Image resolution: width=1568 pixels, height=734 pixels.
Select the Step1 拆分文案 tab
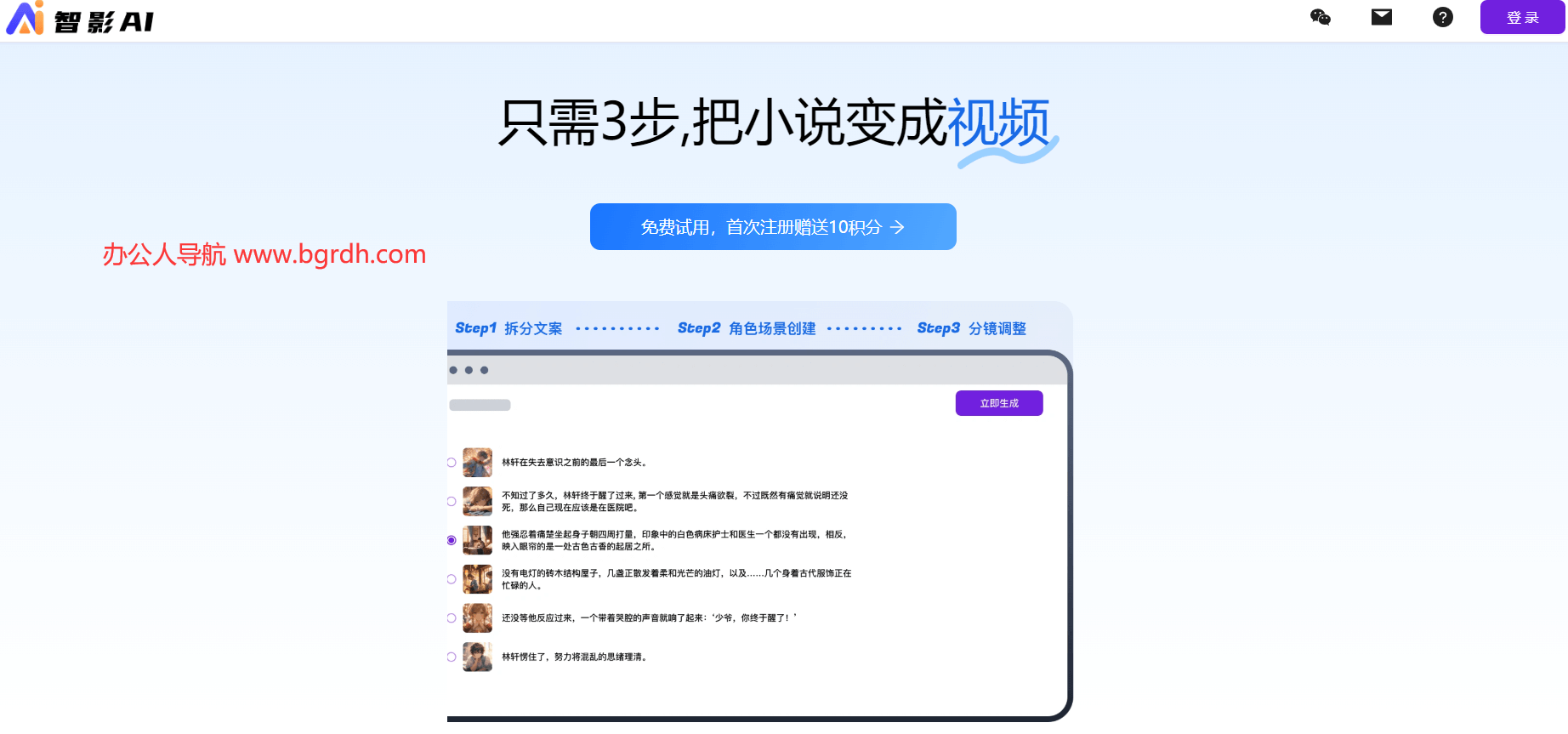coord(508,328)
